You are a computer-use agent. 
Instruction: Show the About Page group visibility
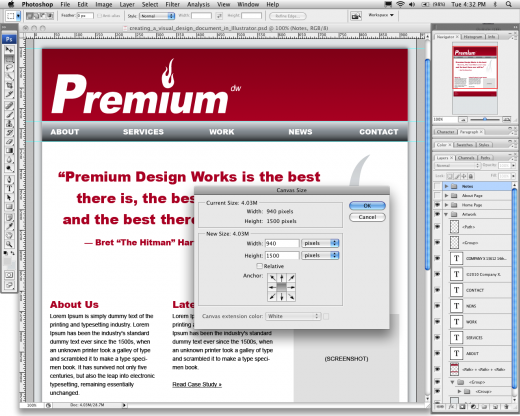pos(437,195)
